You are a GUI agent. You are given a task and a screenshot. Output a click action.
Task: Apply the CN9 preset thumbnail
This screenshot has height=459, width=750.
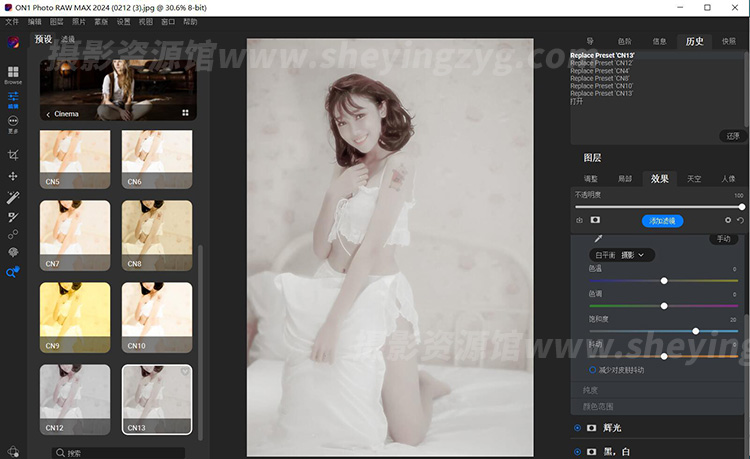[75, 317]
